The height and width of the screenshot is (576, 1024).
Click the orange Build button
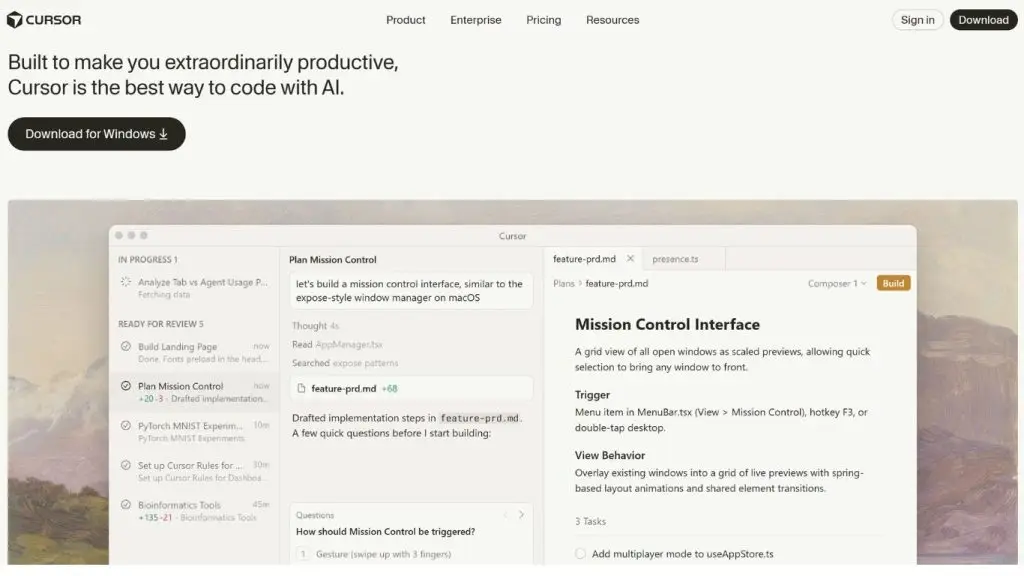[x=893, y=283]
